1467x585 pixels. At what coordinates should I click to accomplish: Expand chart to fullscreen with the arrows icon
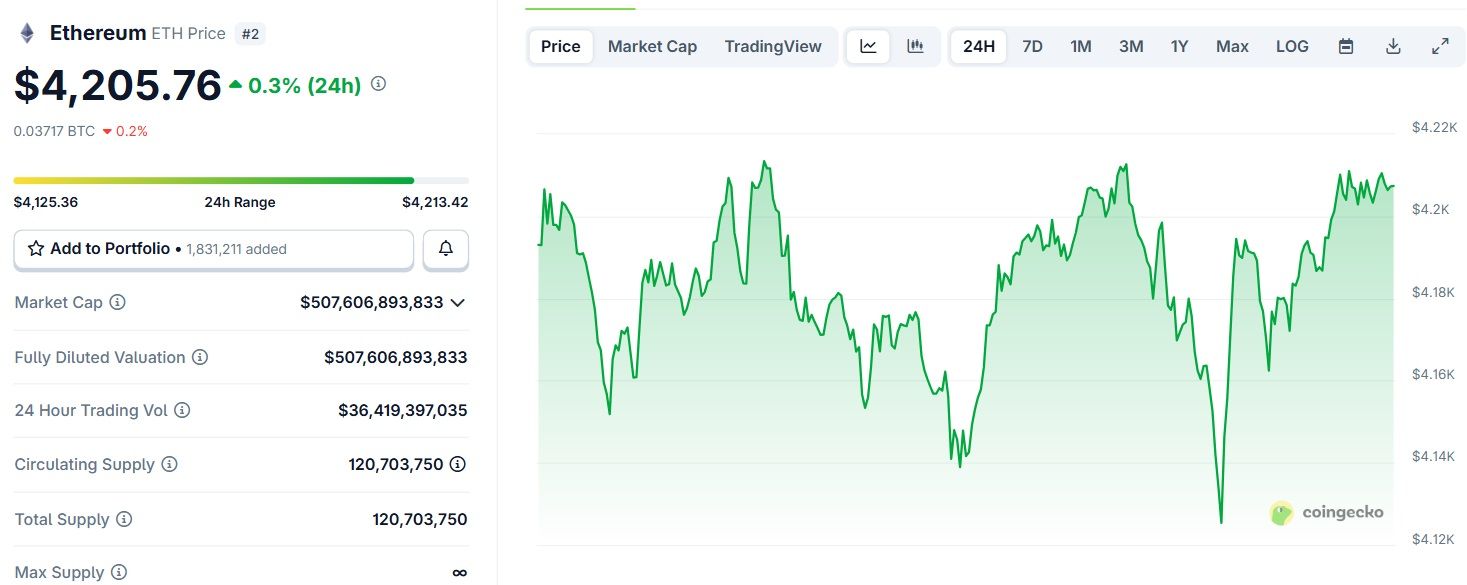[x=1440, y=45]
